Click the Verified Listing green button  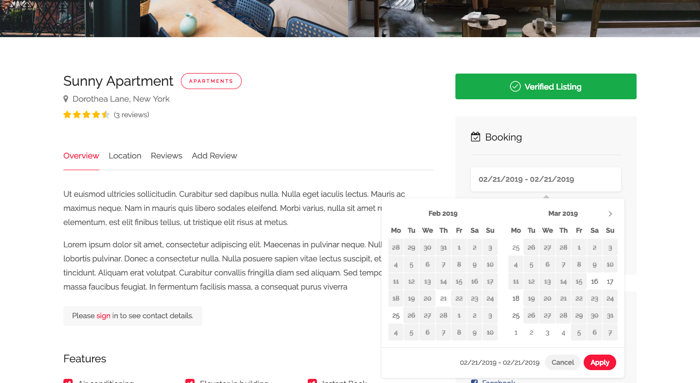(x=546, y=87)
